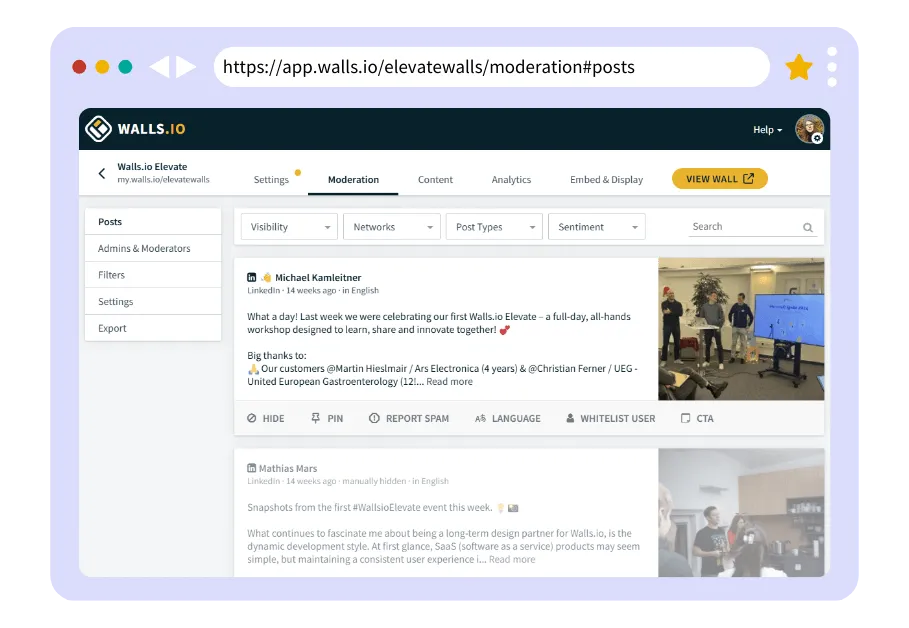This screenshot has width=909, height=628.
Task: Click the yellow bookmark star icon
Action: [x=799, y=67]
